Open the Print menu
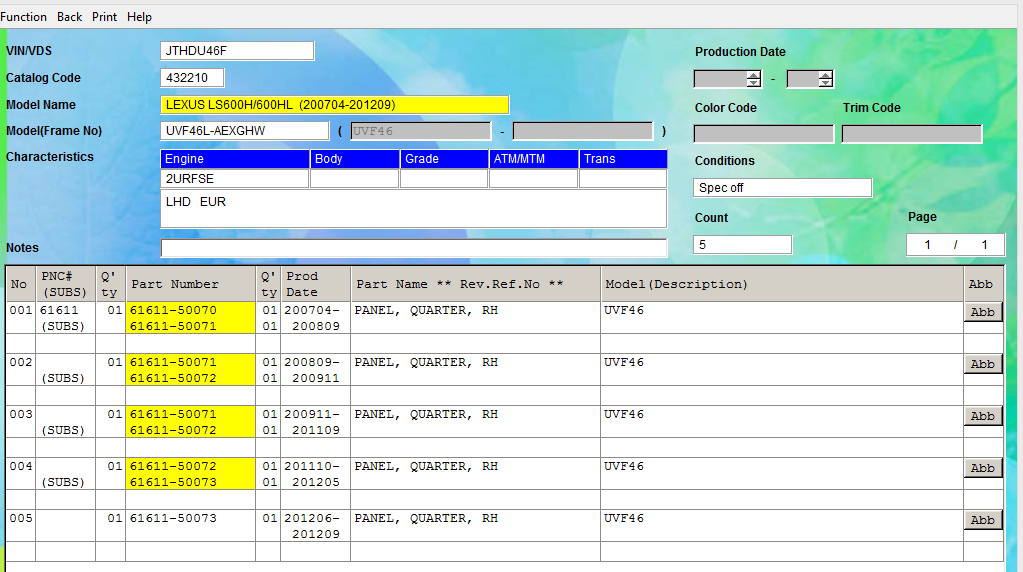 click(104, 17)
